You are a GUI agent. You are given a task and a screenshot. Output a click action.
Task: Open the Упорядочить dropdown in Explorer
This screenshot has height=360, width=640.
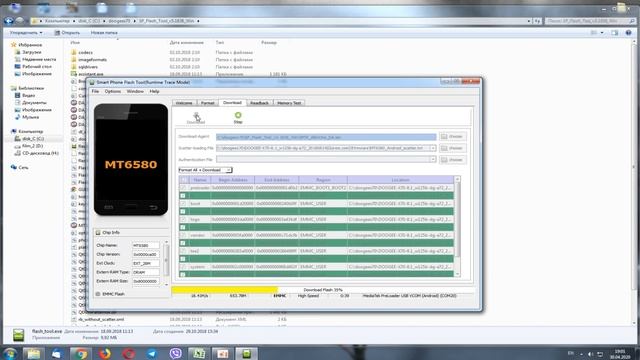[x=26, y=32]
